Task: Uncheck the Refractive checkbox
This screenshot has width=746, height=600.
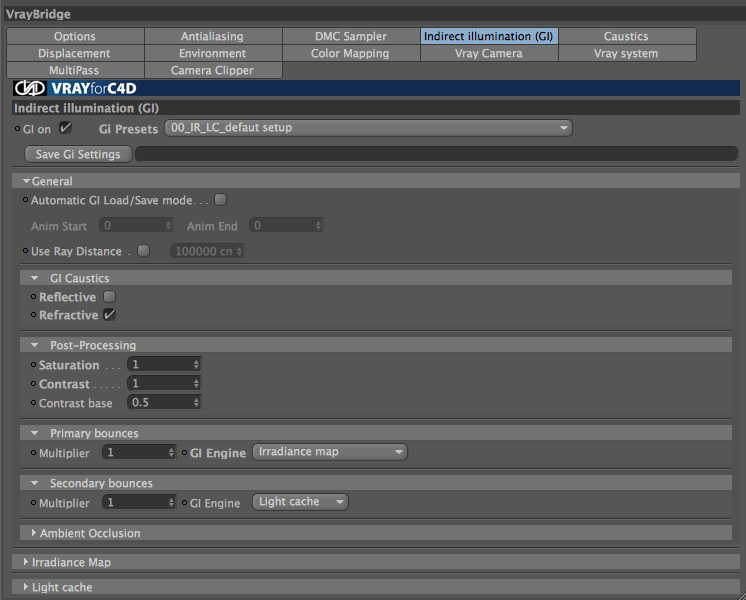Action: 109,315
